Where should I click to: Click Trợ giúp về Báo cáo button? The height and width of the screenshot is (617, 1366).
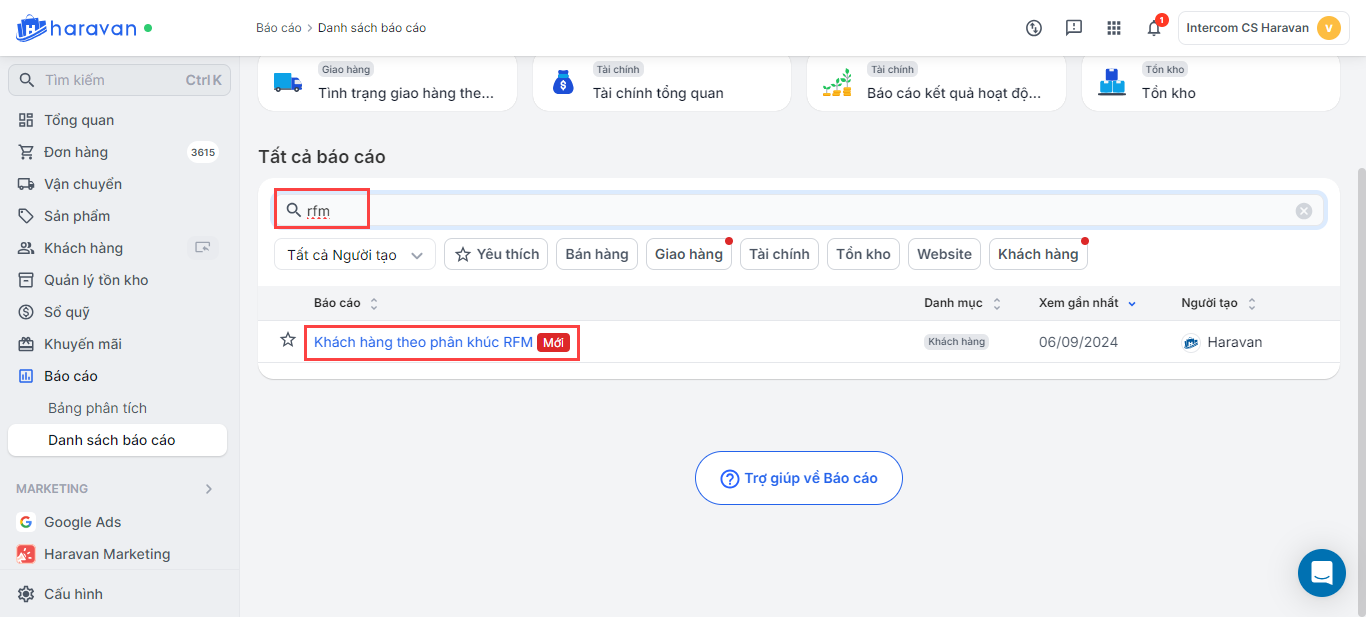point(798,478)
